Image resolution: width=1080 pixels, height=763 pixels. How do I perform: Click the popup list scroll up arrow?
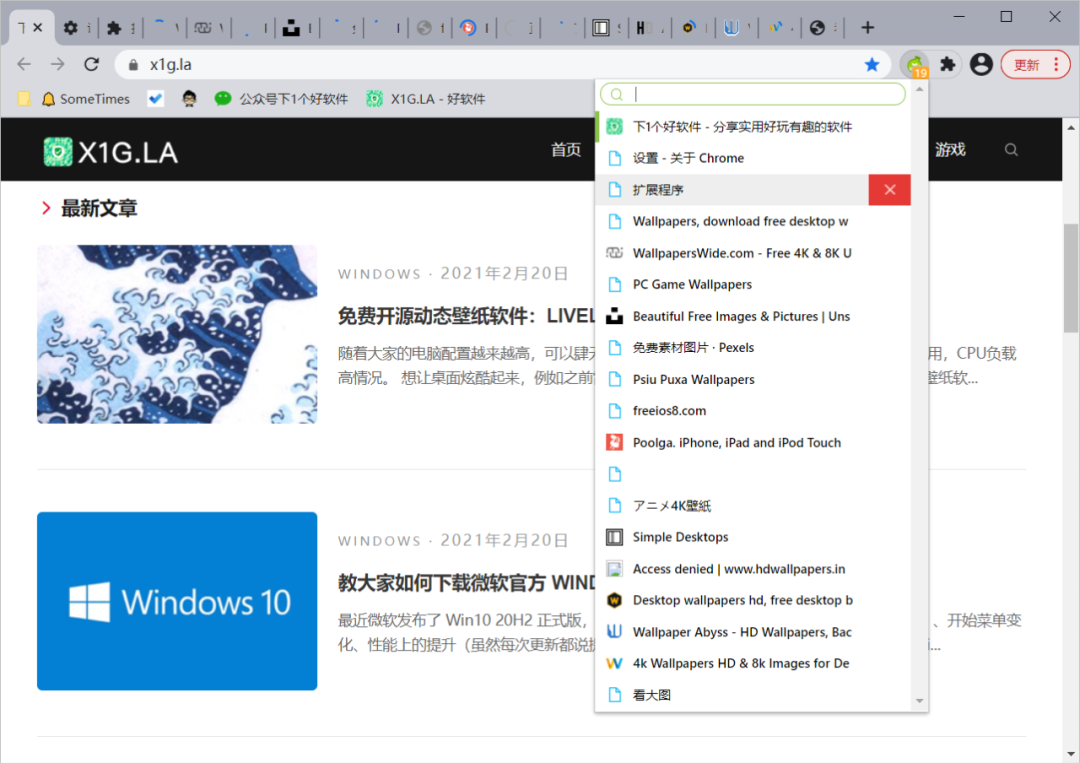pyautogui.click(x=920, y=90)
